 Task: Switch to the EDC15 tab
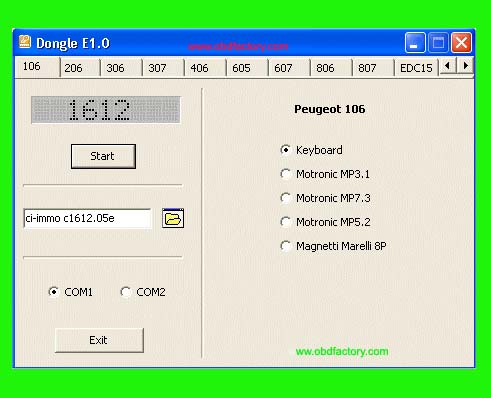(x=416, y=68)
